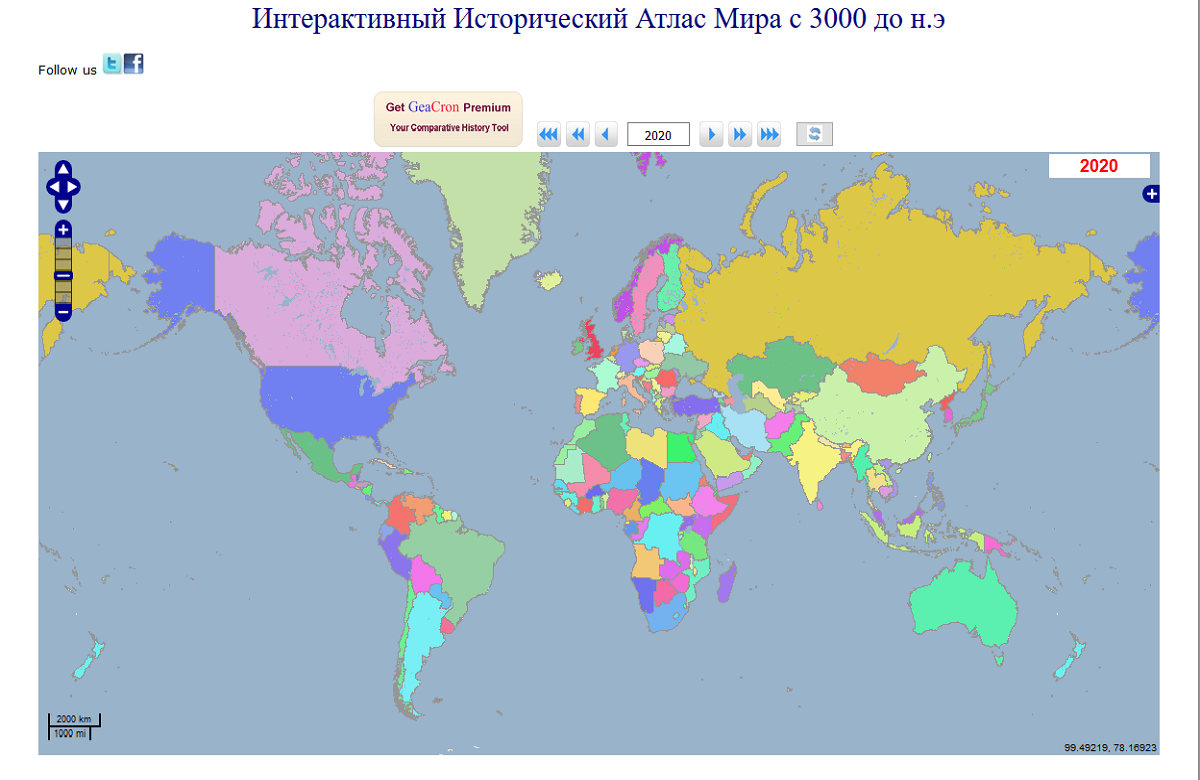Fast forward using double-right arrows
The height and width of the screenshot is (780, 1200).
(740, 133)
